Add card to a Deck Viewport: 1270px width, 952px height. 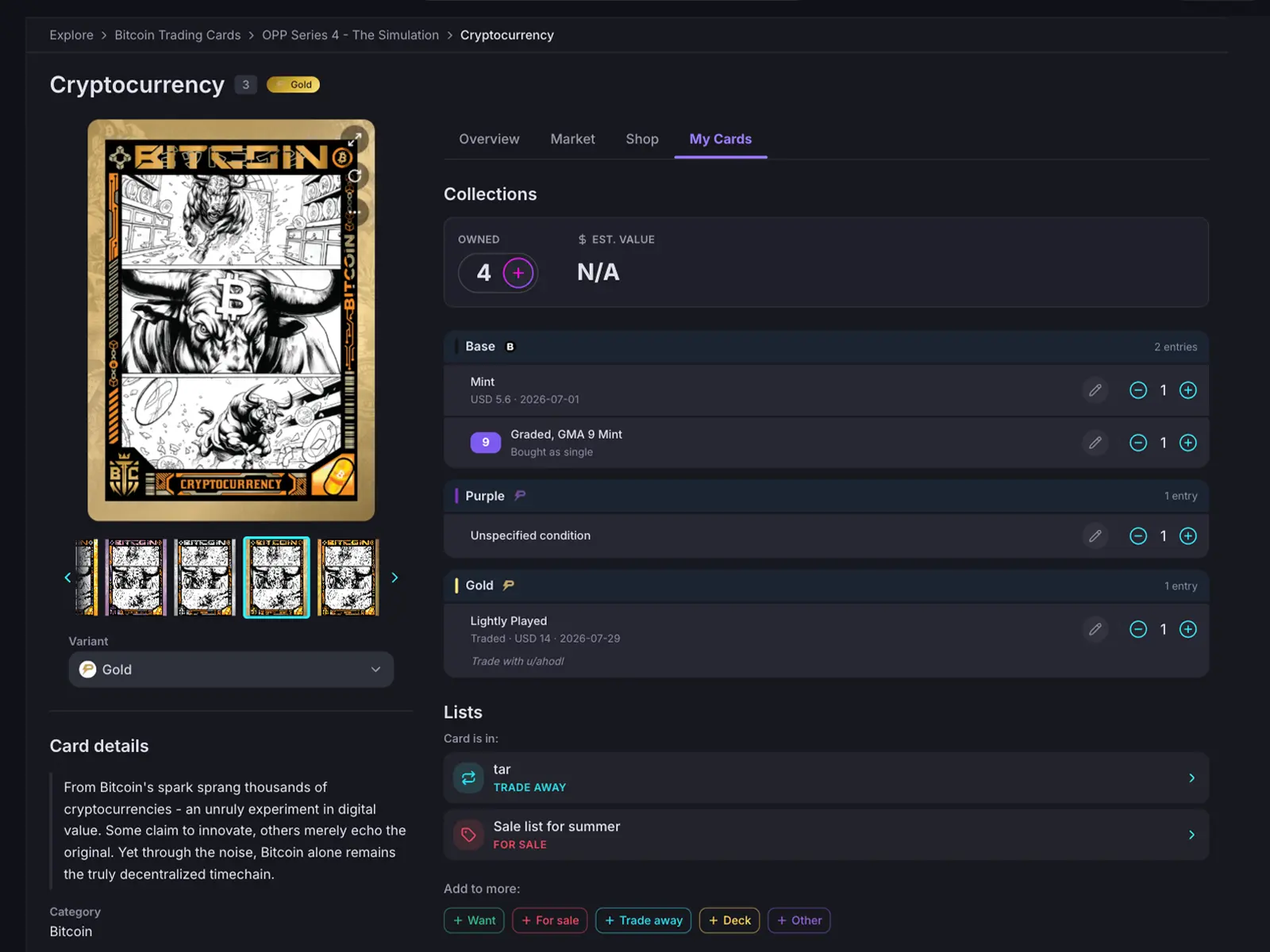point(729,920)
